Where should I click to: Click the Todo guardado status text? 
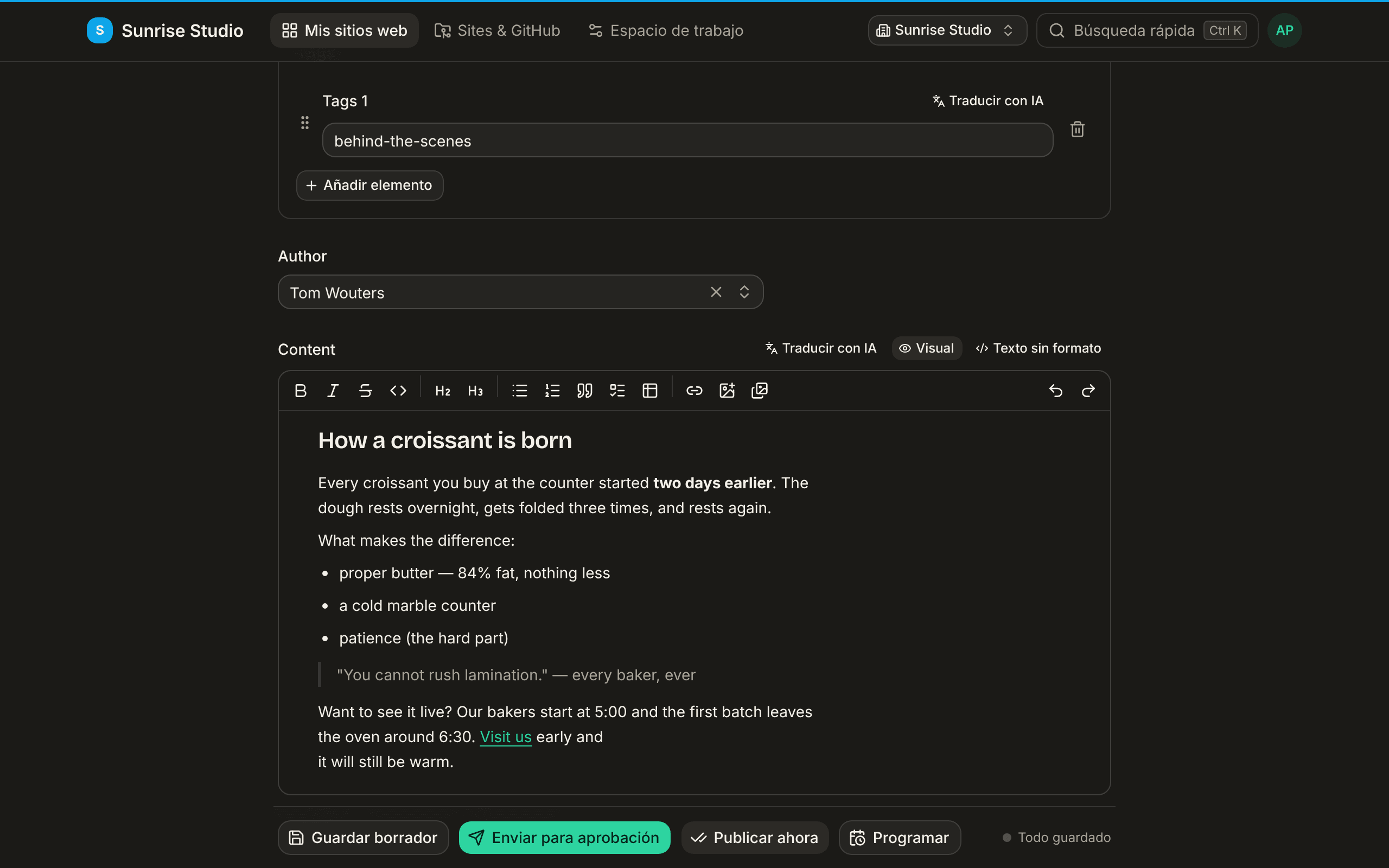1063,838
